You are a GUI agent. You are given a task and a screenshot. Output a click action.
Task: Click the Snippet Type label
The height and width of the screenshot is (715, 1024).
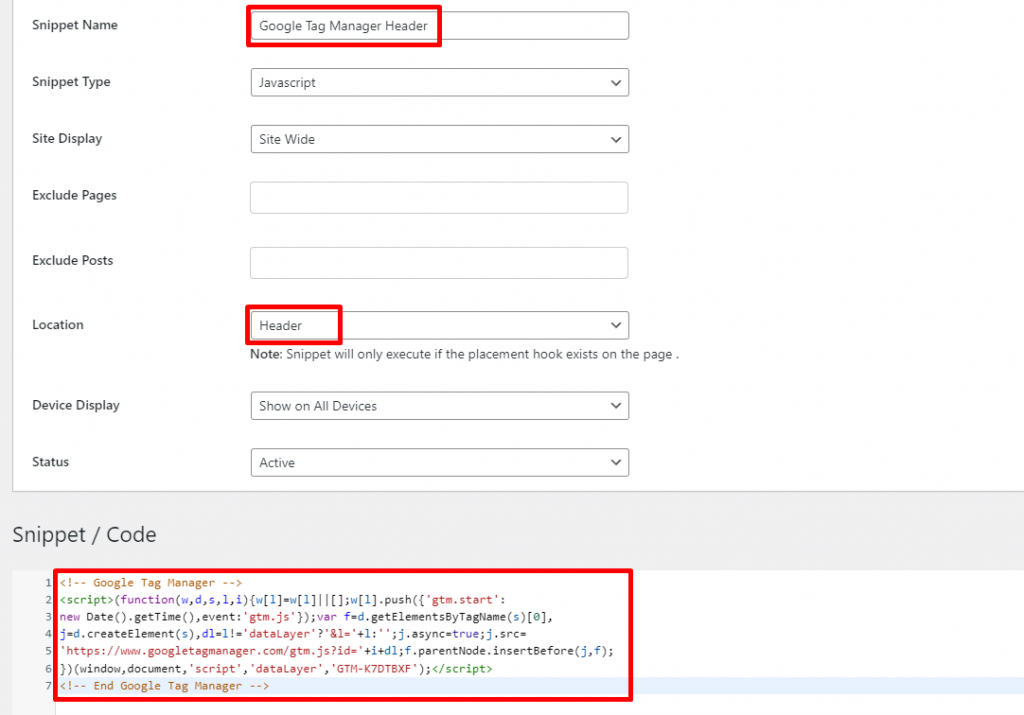71,82
